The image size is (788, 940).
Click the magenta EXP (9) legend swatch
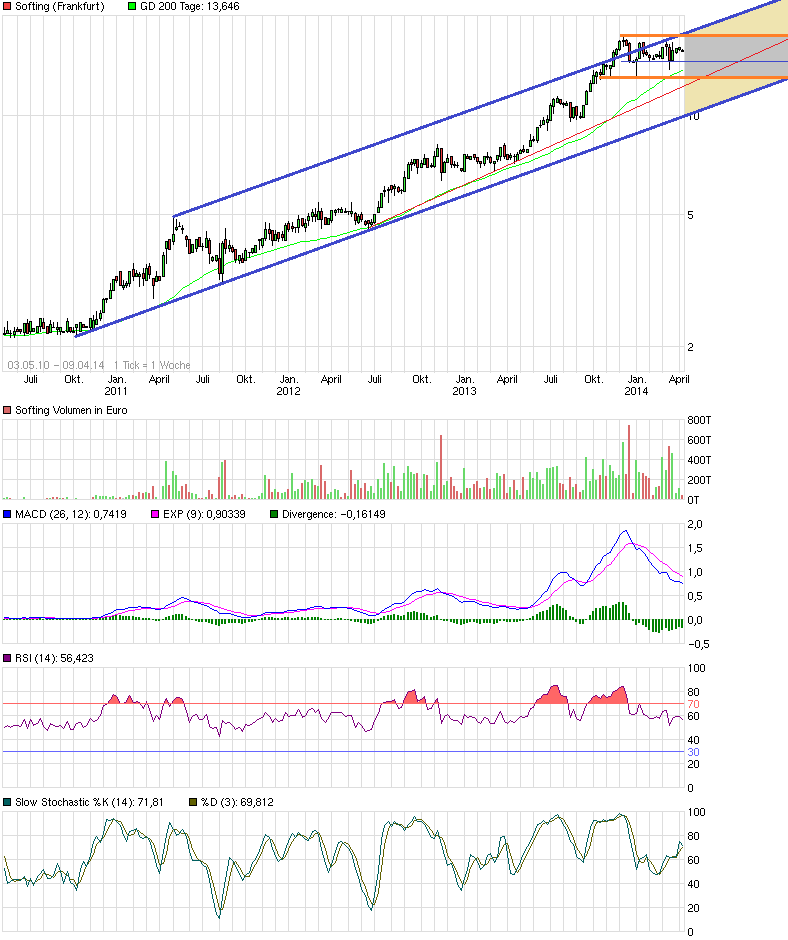(x=155, y=514)
